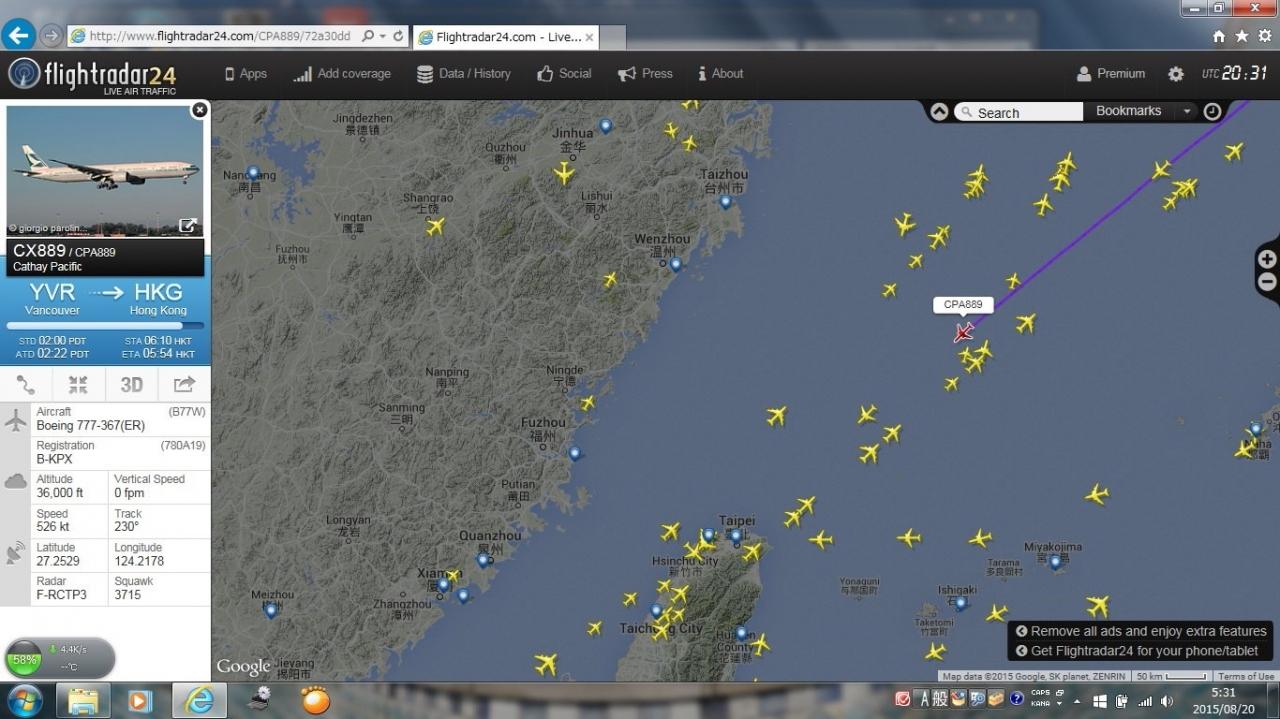The height and width of the screenshot is (719, 1280).
Task: Show the flight route path icon
Action: [x=26, y=384]
